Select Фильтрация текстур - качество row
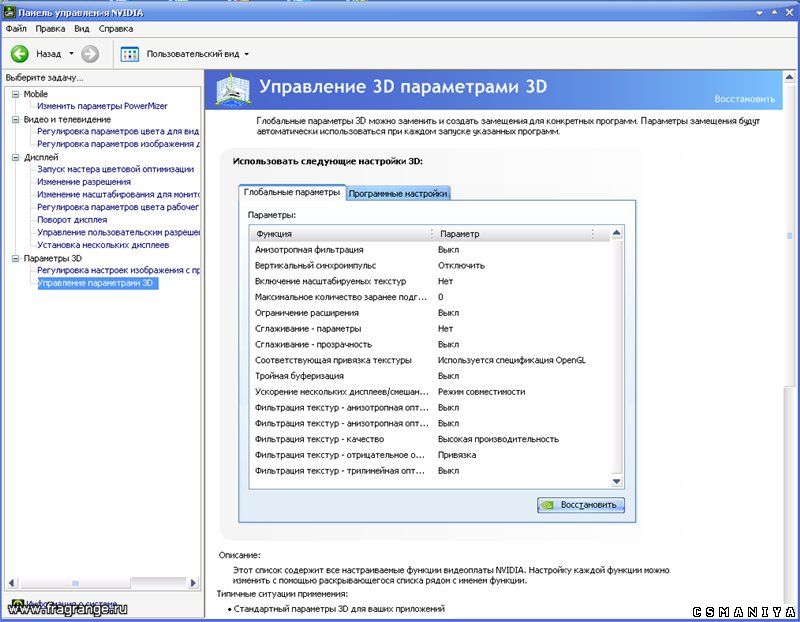Screen dimensions: 800x622 (430, 440)
